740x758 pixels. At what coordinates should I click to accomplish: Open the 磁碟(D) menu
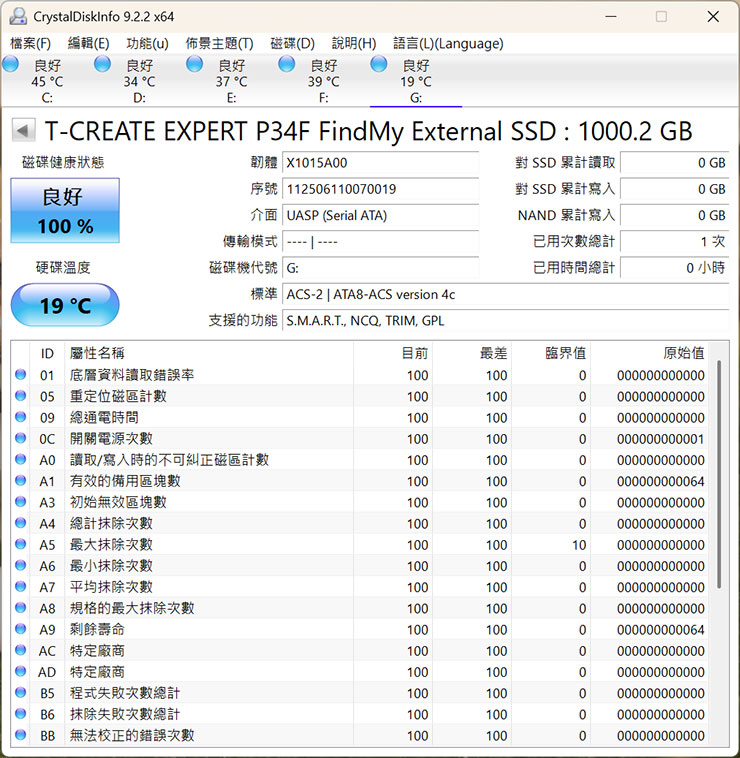[292, 44]
